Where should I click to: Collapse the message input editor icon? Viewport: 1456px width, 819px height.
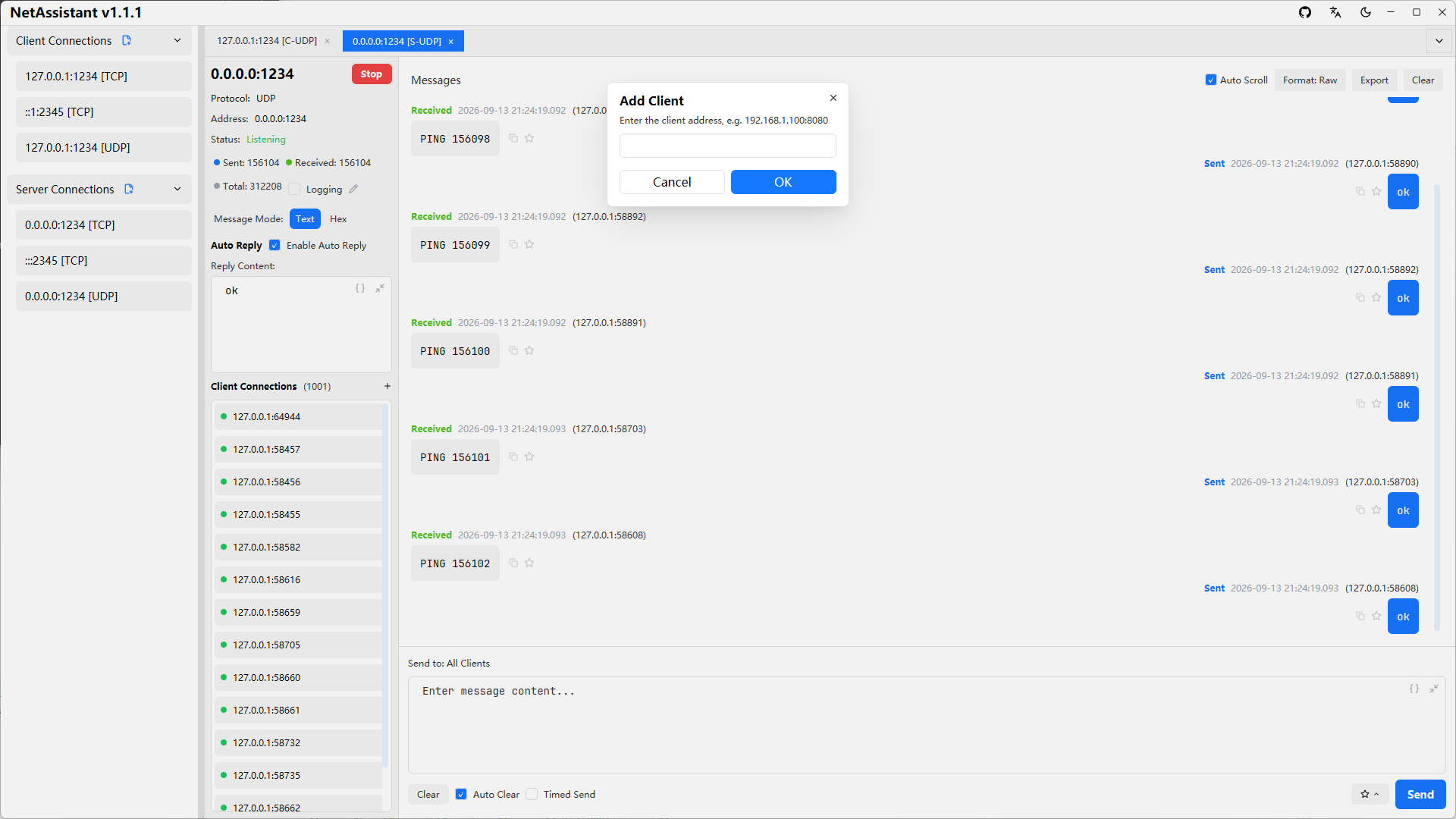(1434, 689)
